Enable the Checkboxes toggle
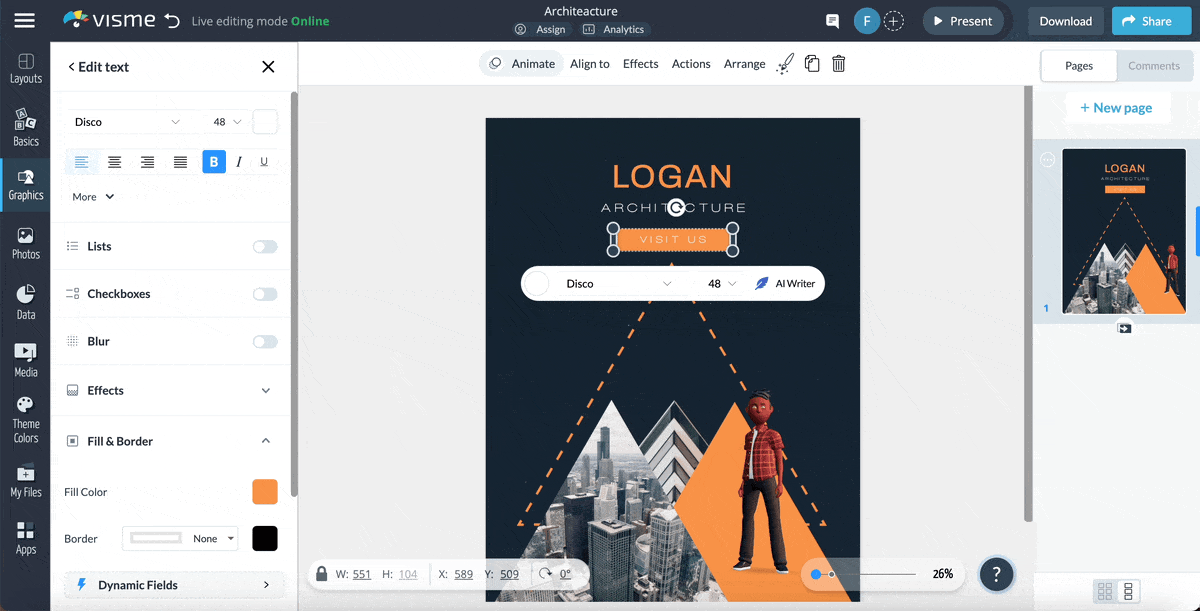 pyautogui.click(x=264, y=293)
